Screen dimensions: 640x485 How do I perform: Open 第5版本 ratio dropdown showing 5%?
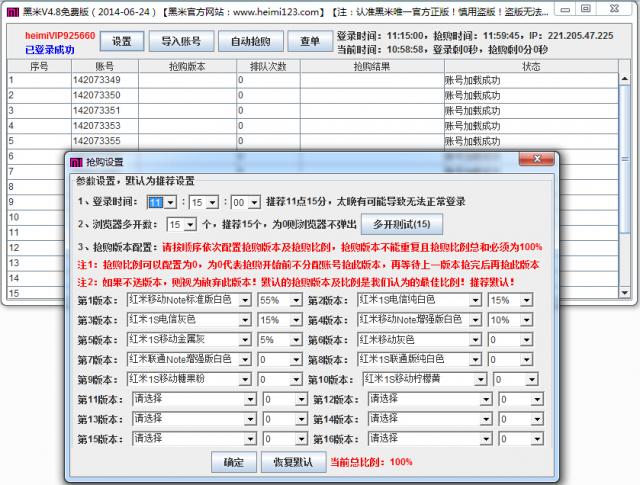[x=280, y=340]
